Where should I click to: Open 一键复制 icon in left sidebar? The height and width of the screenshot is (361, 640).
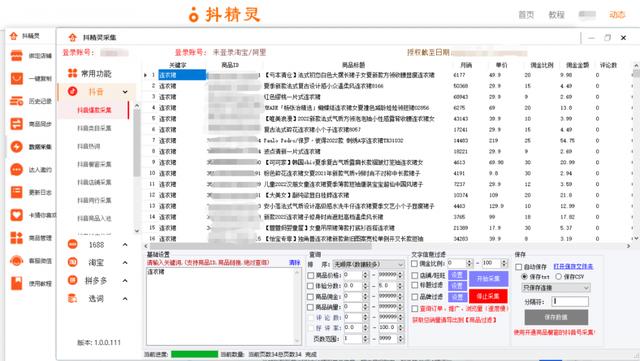(x=16, y=78)
